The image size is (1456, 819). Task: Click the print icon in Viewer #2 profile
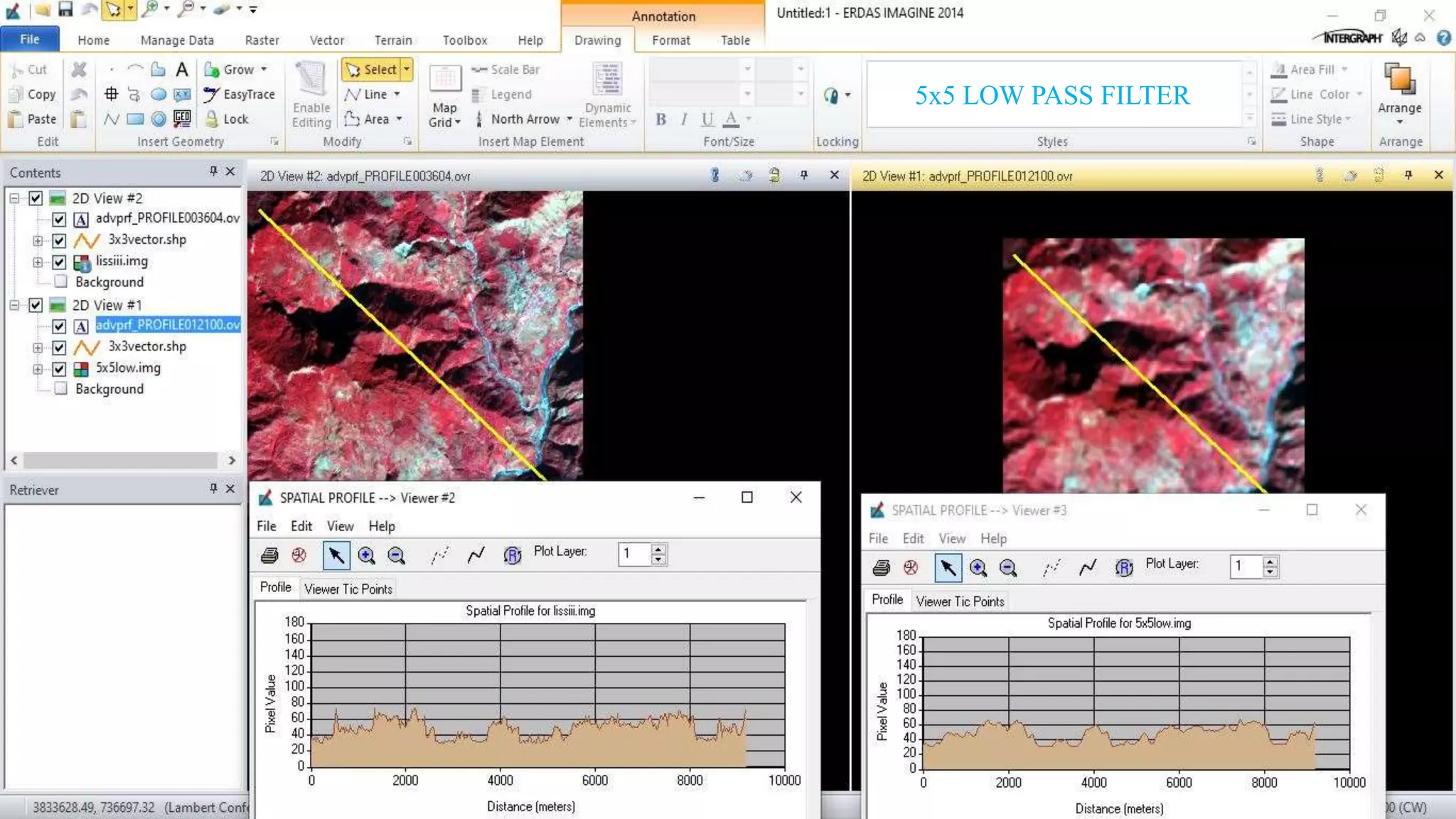[269, 555]
